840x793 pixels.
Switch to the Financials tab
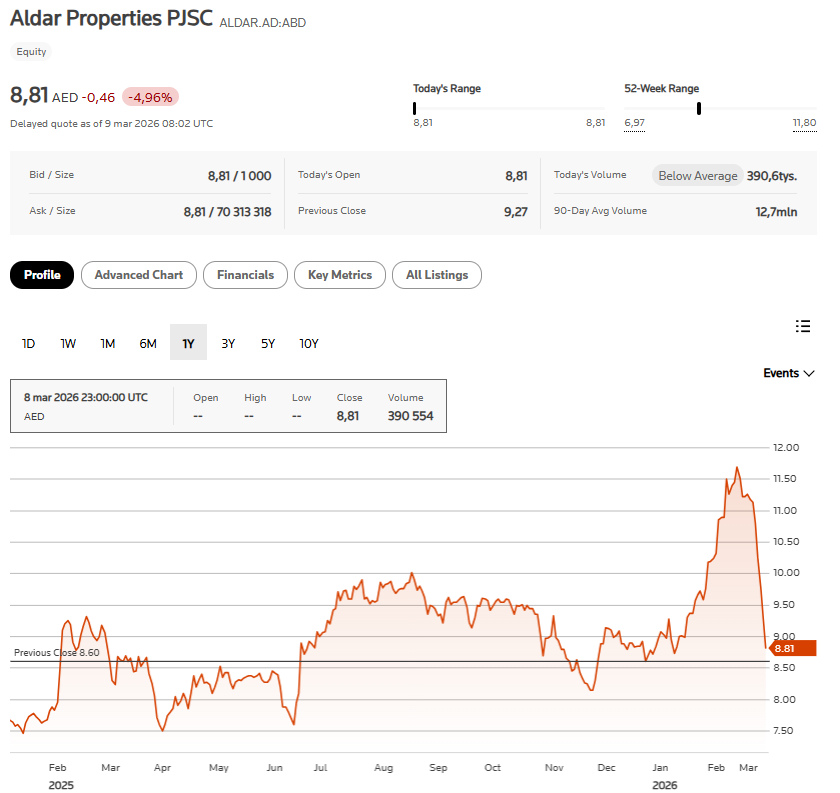(x=245, y=275)
